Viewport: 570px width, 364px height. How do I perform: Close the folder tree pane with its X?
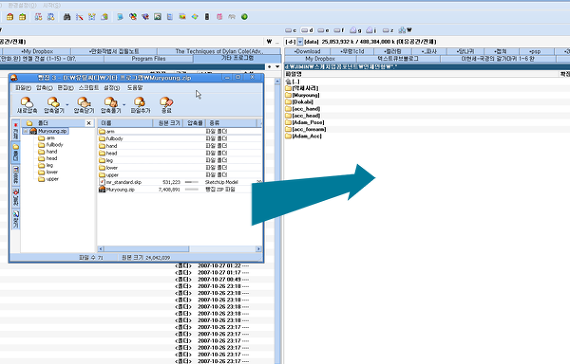[x=89, y=123]
